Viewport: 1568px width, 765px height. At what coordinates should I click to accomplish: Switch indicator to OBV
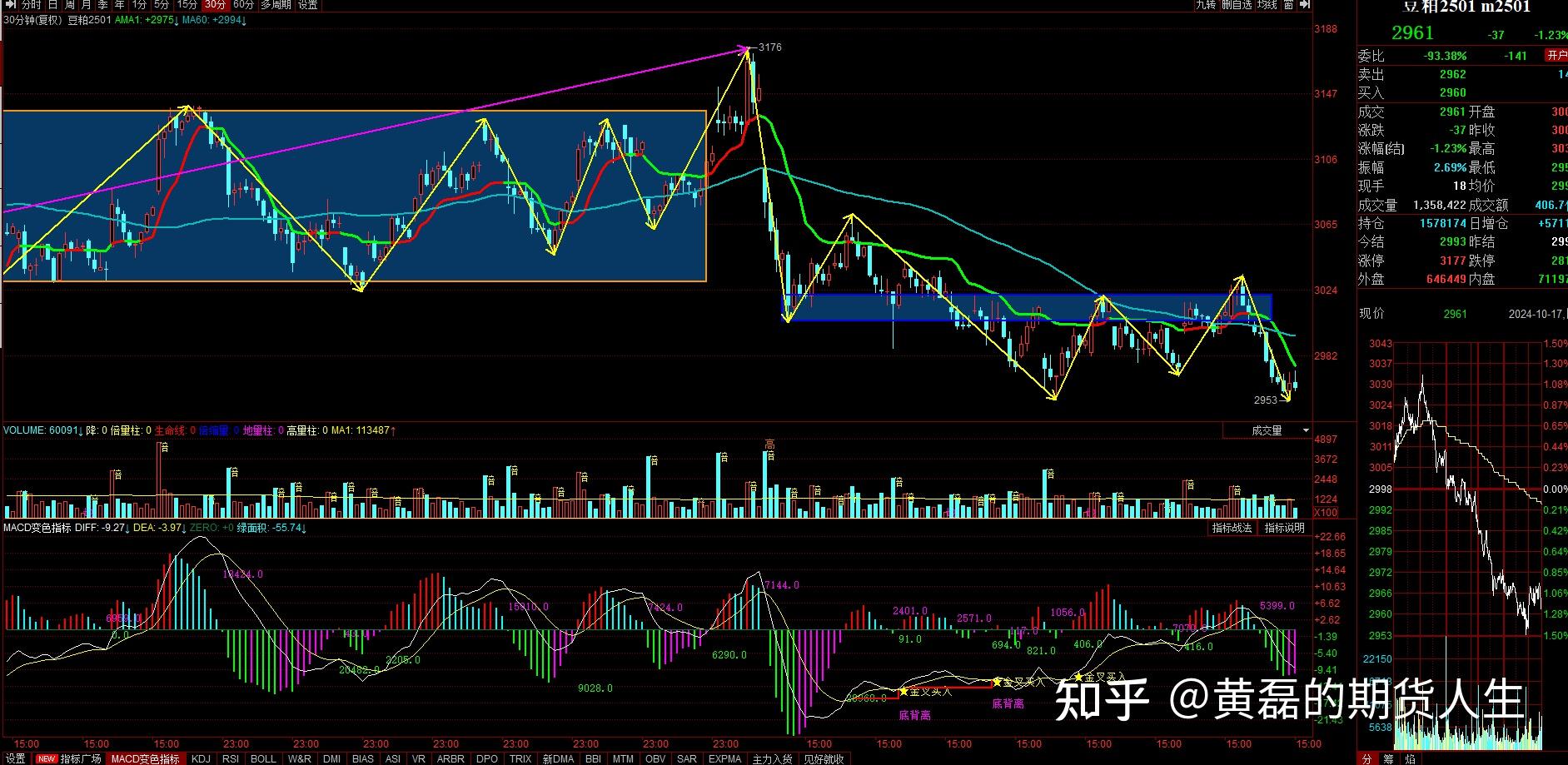(x=655, y=759)
